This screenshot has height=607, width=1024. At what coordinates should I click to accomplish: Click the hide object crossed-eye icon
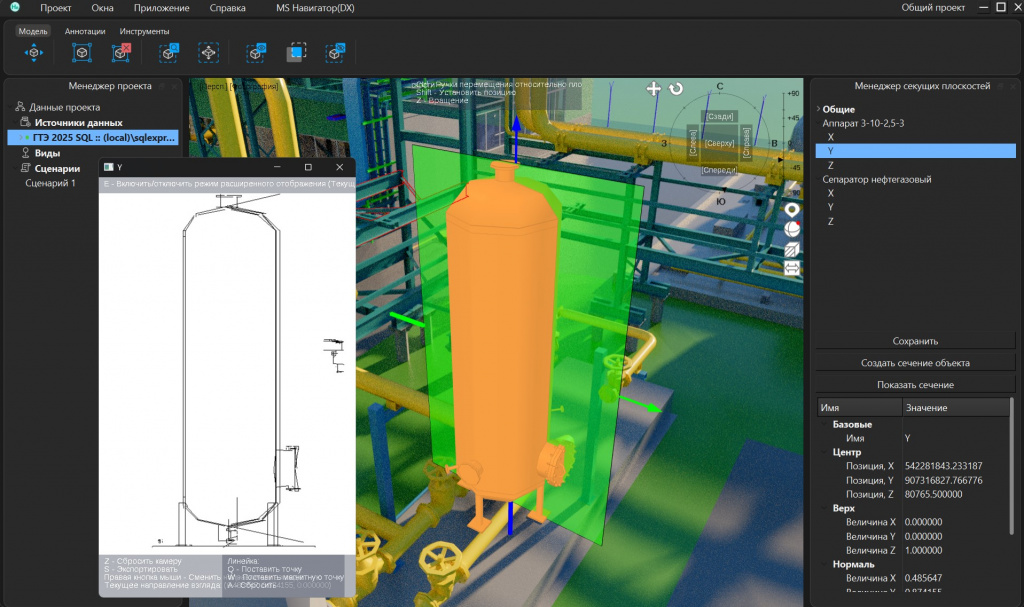(x=336, y=52)
